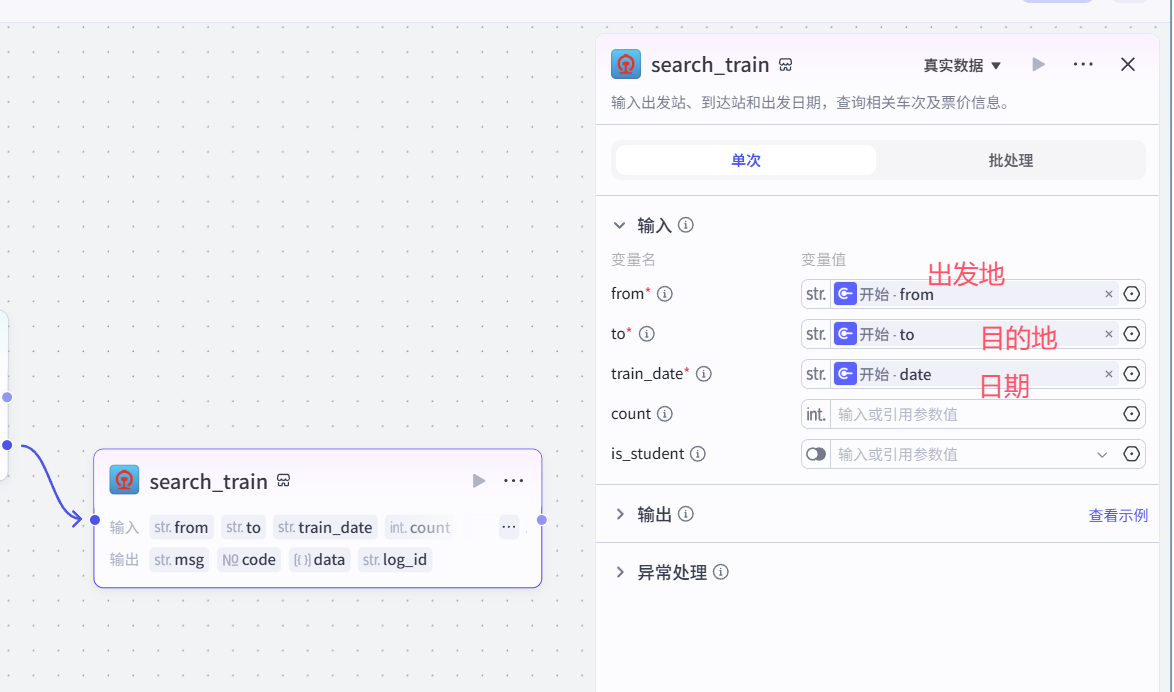Click the 开始 · to value field
Image resolution: width=1174 pixels, height=692 pixels.
tap(973, 334)
